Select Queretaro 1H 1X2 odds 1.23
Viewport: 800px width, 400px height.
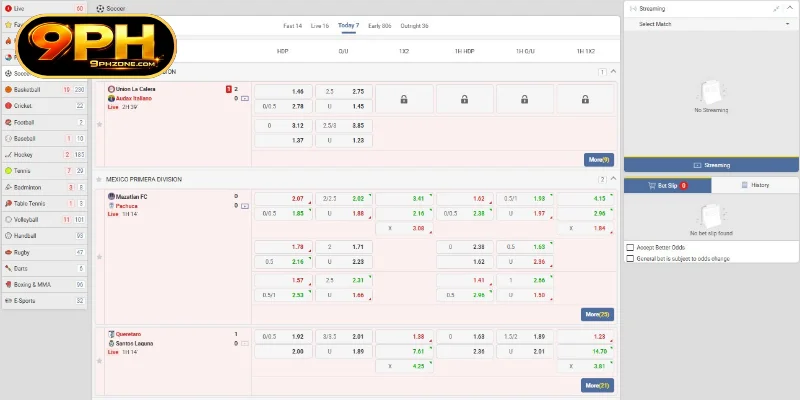pos(585,337)
